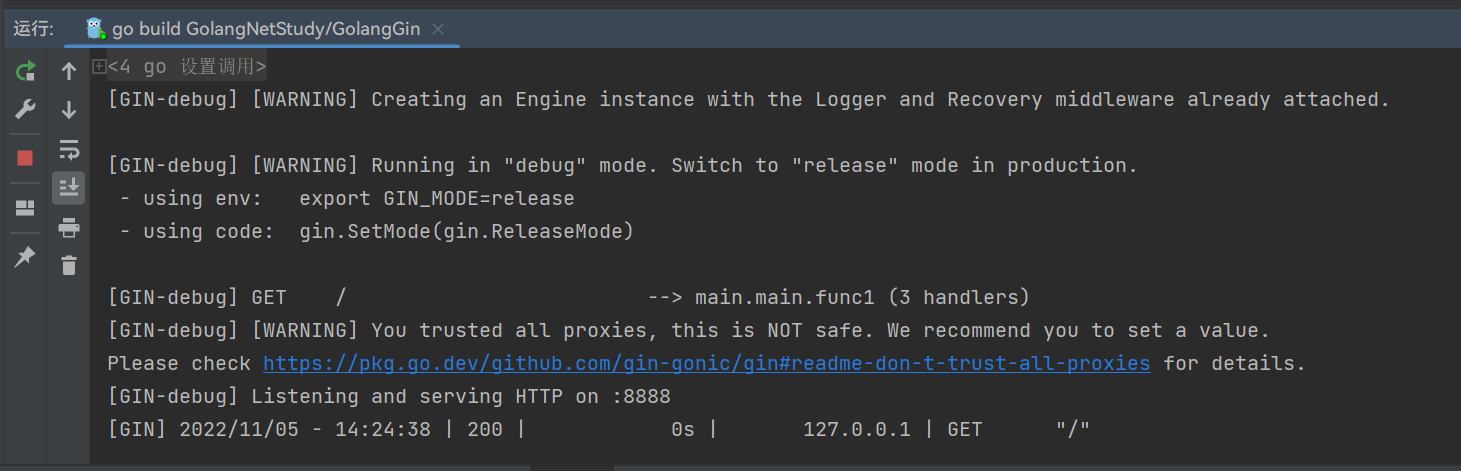Viewport: 1461px width, 471px height.
Task: Jump up the stack trace arrow
Action: [x=69, y=71]
